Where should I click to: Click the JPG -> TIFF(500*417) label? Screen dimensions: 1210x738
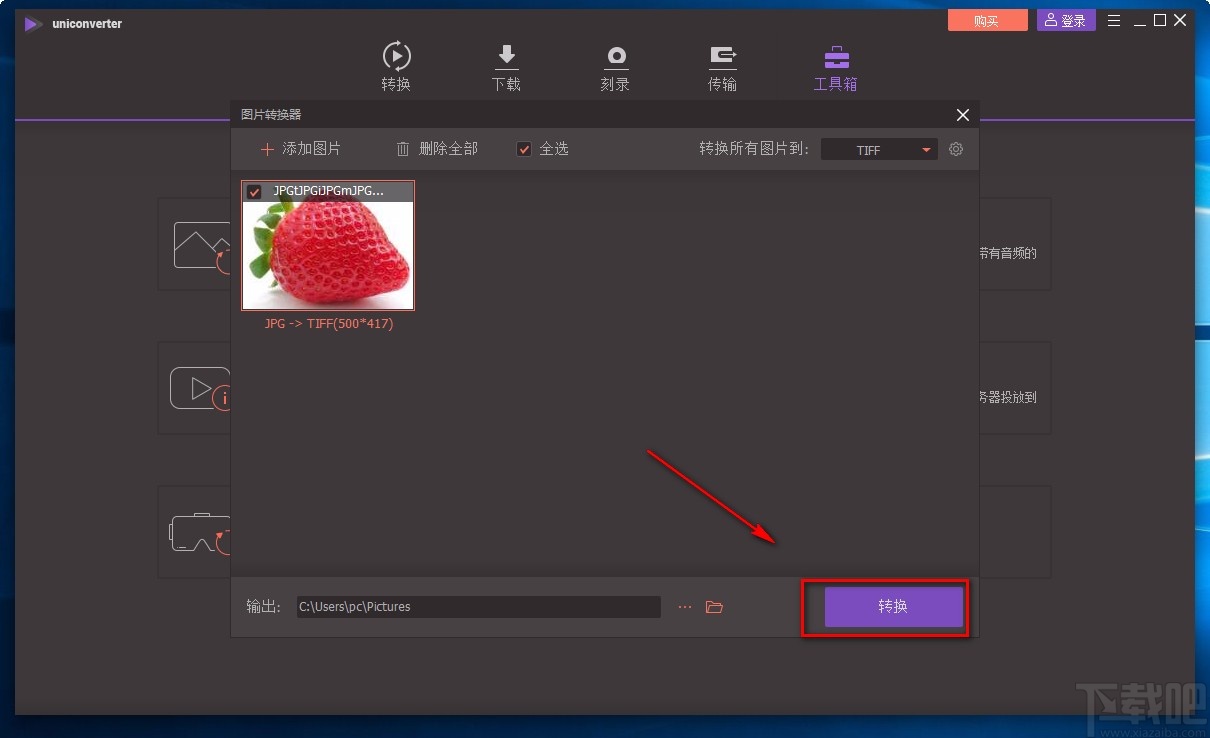[x=328, y=324]
